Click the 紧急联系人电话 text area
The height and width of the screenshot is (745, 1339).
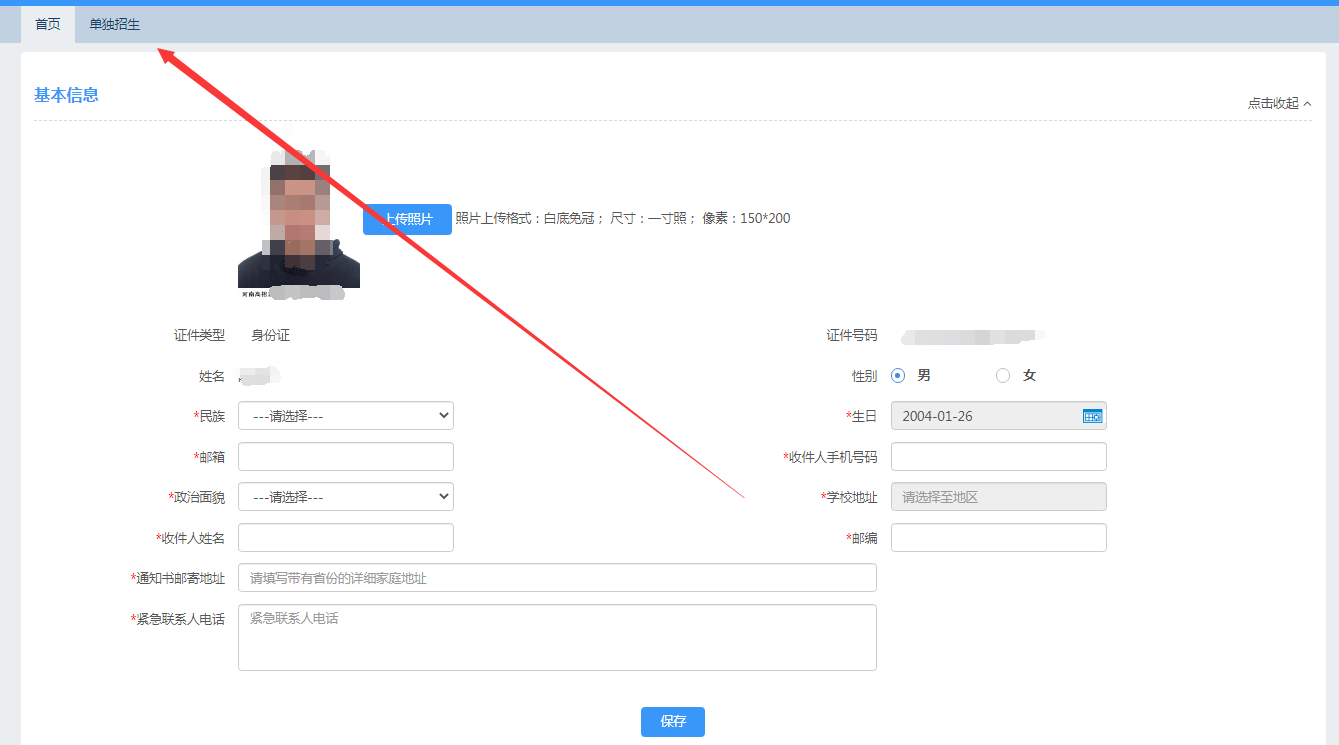[x=557, y=637]
